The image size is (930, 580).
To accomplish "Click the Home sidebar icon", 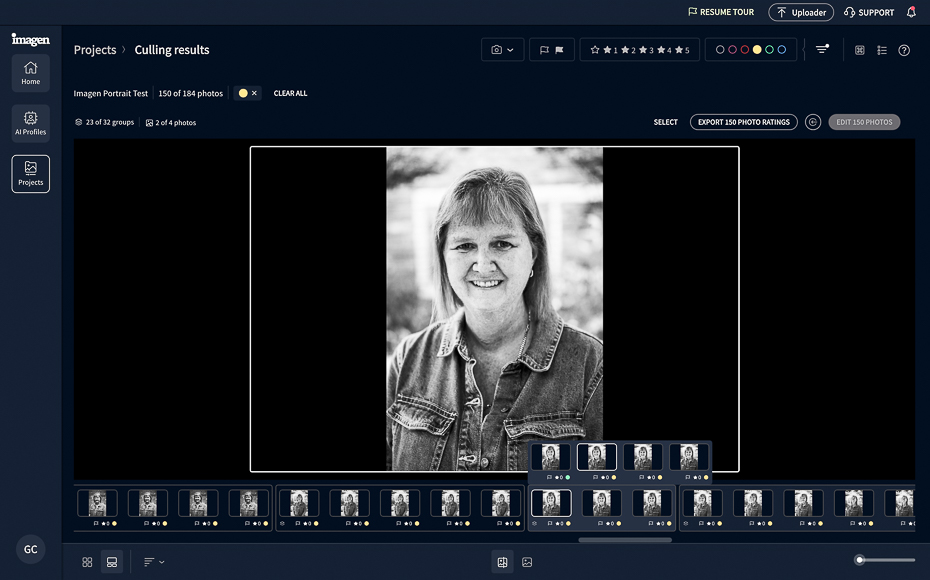I will tap(30, 73).
